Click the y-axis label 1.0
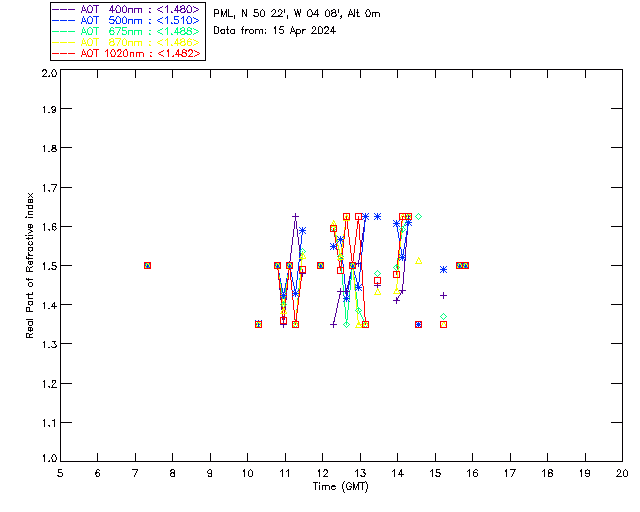This screenshot has height=512, width=640. 49,458
